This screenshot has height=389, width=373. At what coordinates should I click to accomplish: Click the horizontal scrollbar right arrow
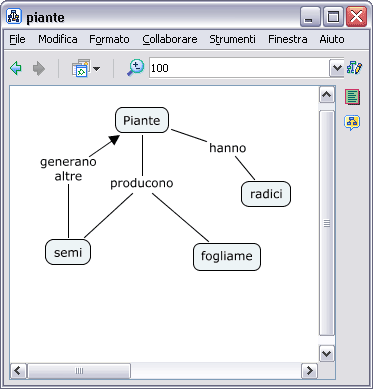pyautogui.click(x=309, y=371)
